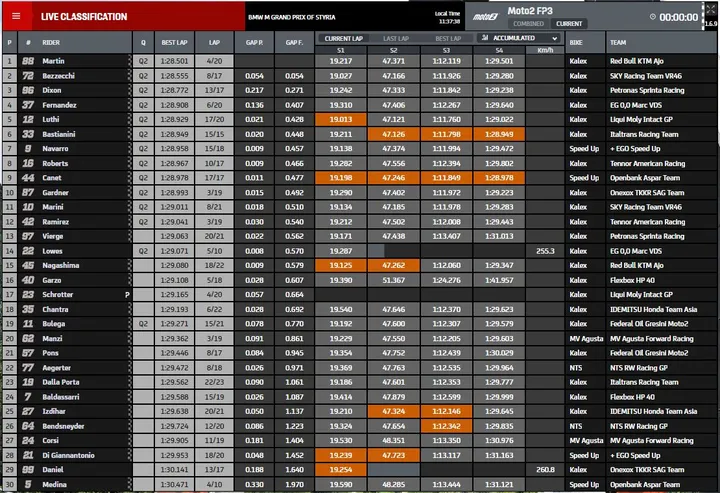Click the BEST LAP column header

pos(174,43)
